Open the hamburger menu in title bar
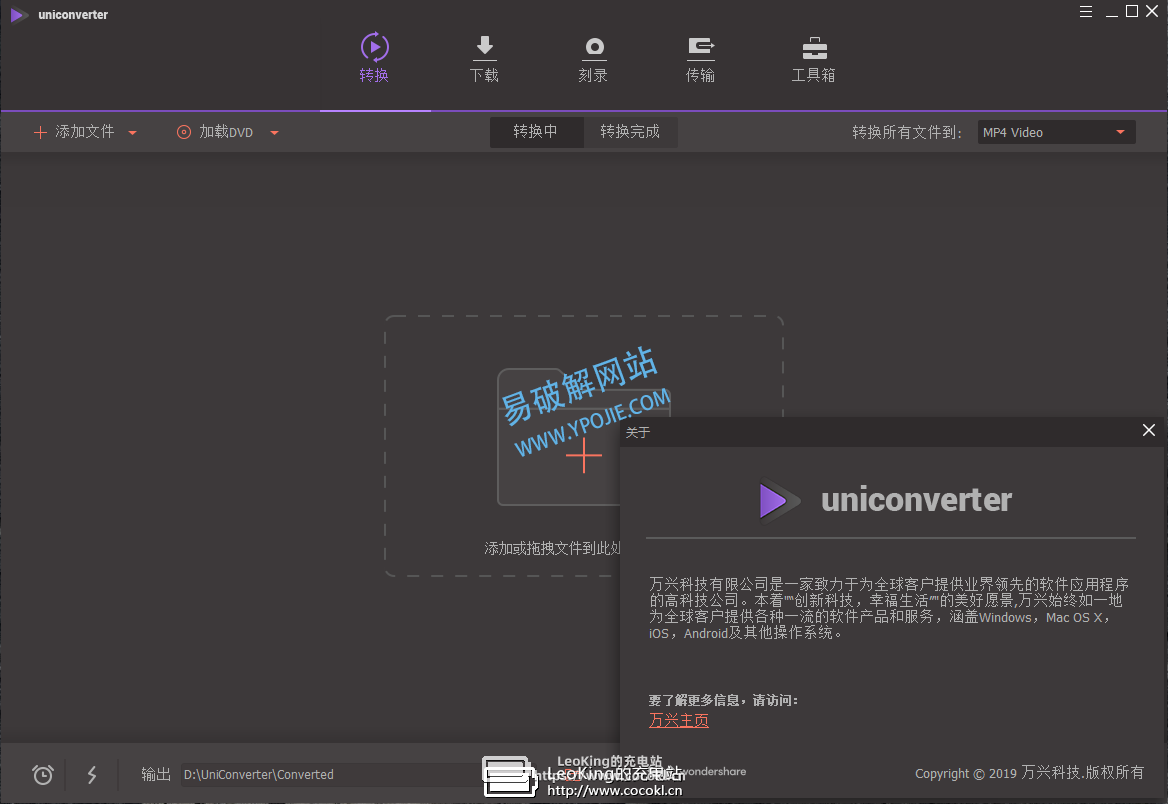 click(x=1086, y=12)
